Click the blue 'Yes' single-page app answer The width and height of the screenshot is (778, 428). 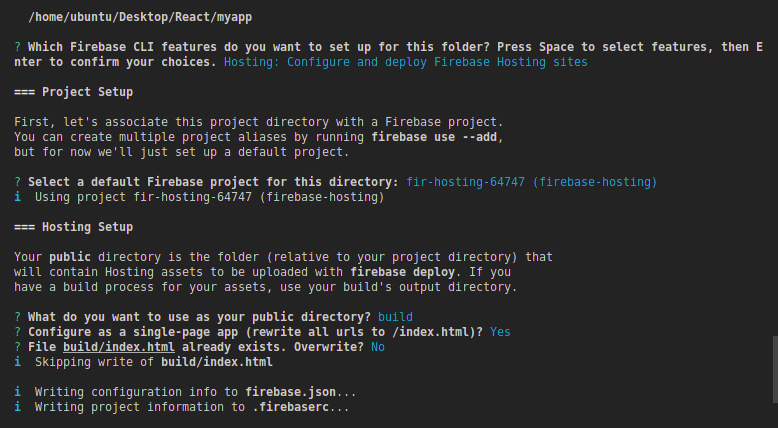coord(500,332)
